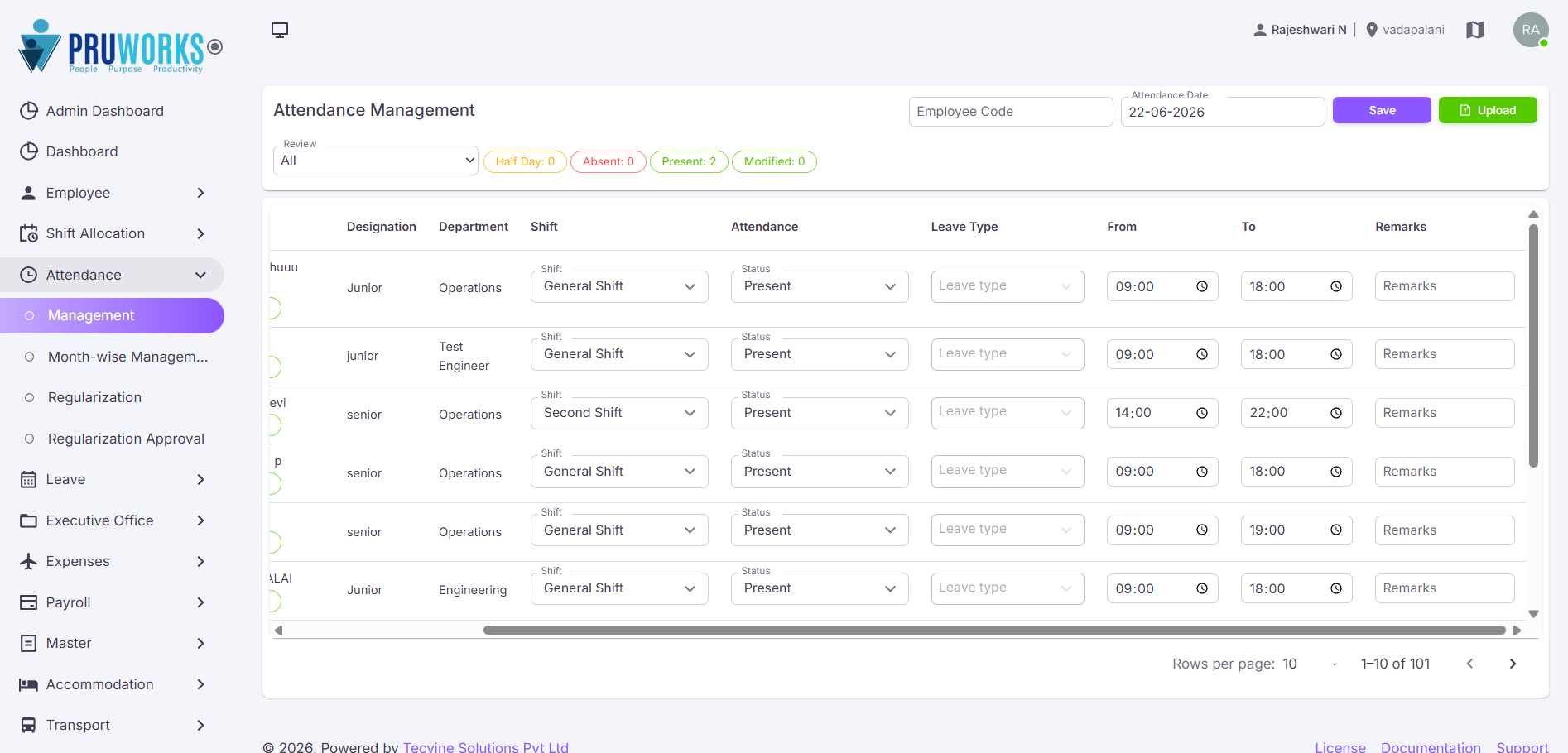The image size is (1568, 753).
Task: Click the location pin icon by vadapalani
Action: click(x=1372, y=30)
